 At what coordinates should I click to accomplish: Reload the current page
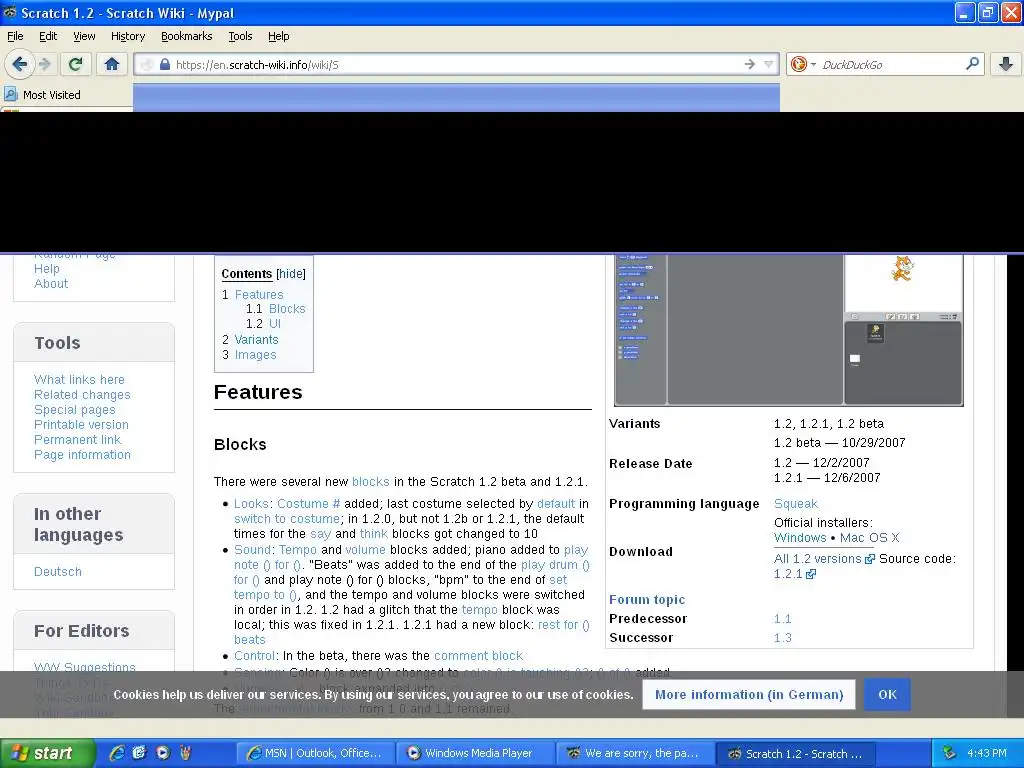click(75, 64)
